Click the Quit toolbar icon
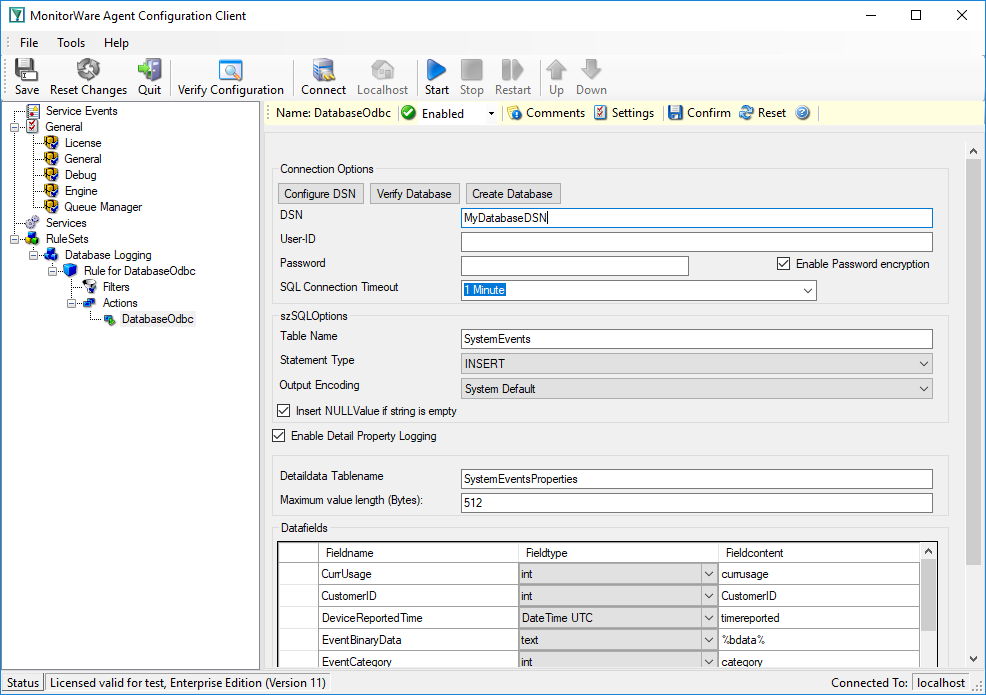The height and width of the screenshot is (695, 986). click(x=150, y=70)
